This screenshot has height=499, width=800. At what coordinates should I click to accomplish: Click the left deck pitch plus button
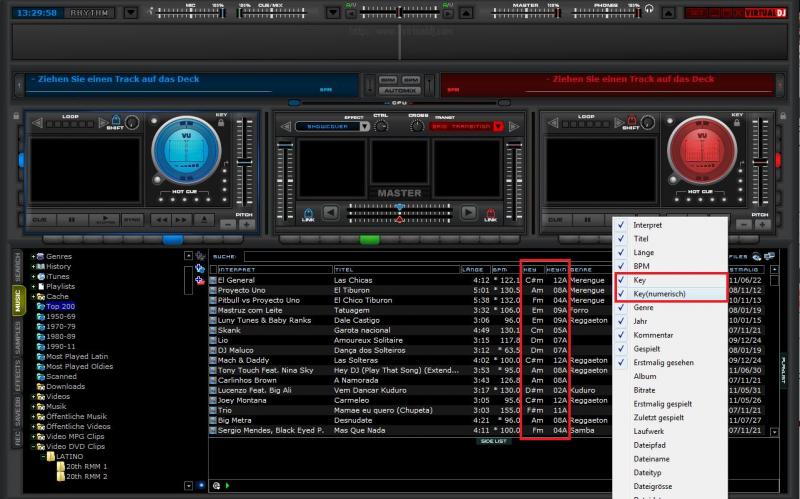247,224
